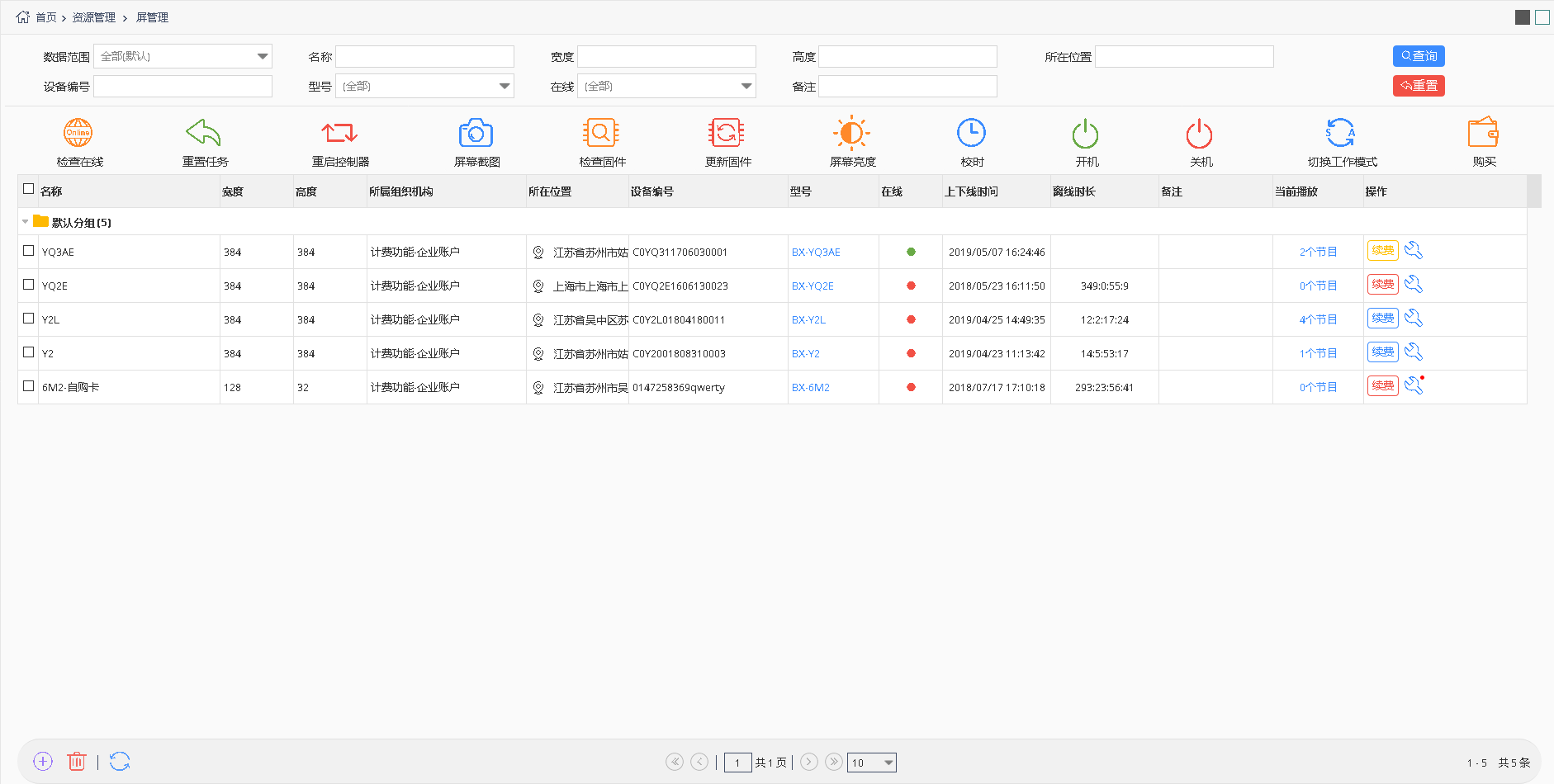Open the 在线 status dropdown

[666, 86]
